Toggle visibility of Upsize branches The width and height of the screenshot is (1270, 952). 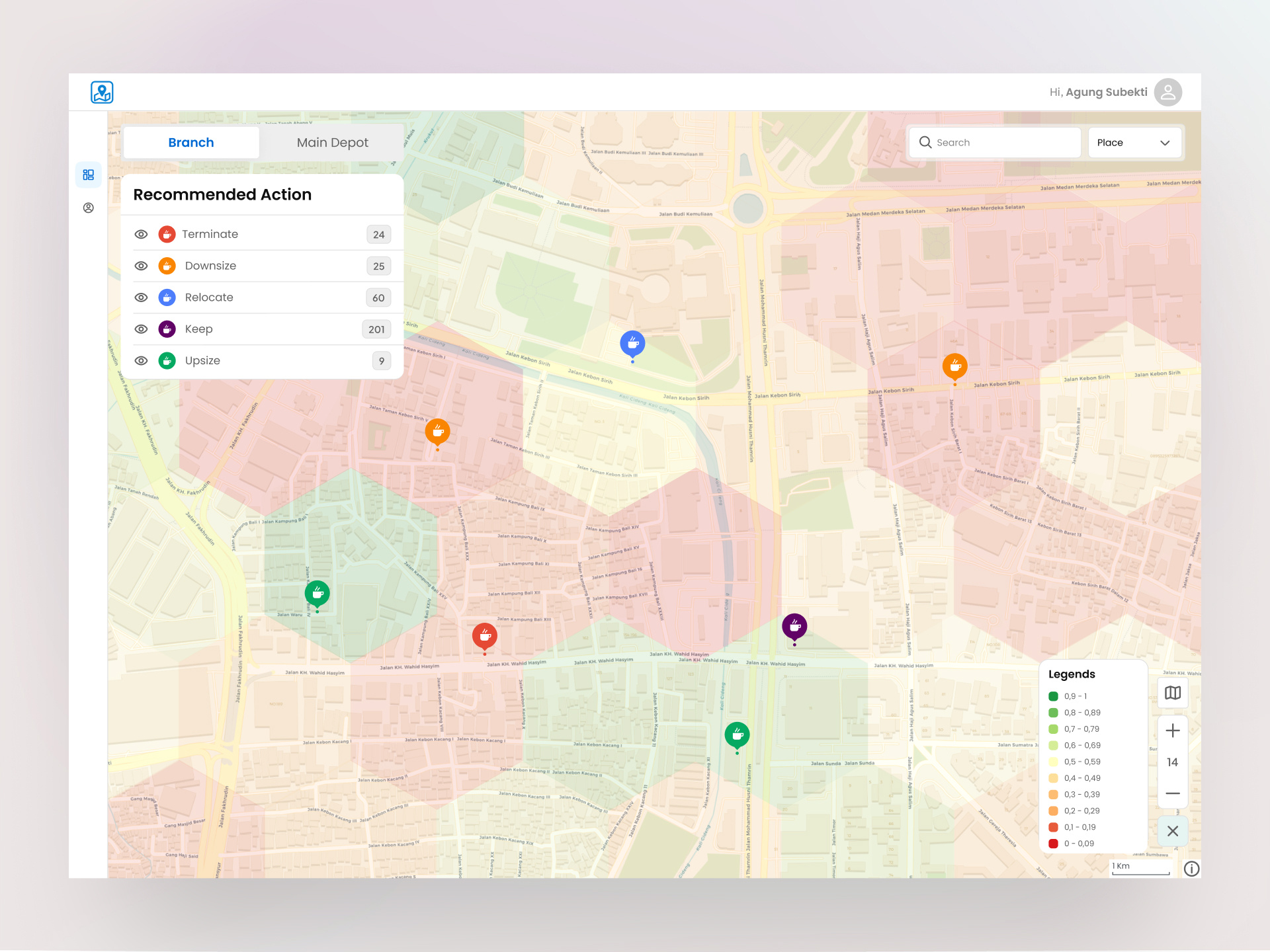141,361
